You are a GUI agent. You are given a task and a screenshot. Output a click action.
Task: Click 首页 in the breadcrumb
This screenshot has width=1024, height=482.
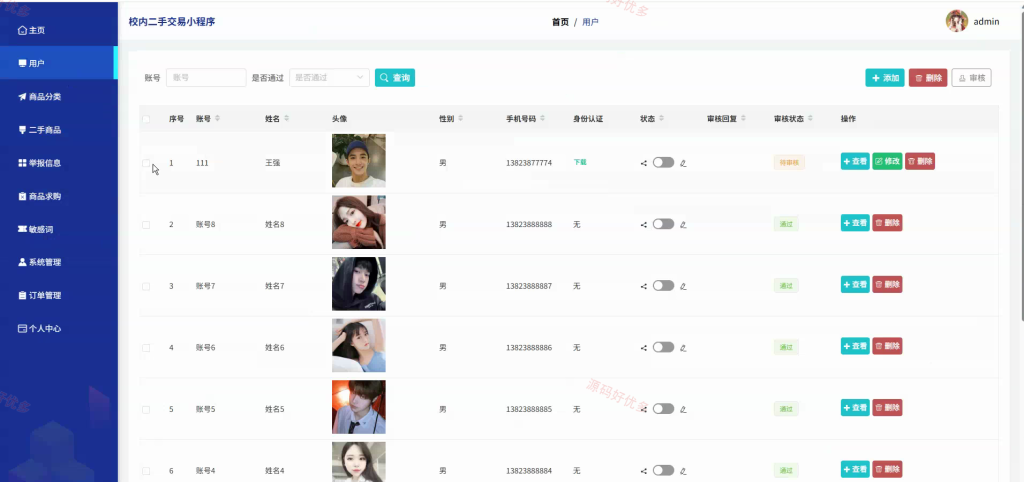point(560,22)
